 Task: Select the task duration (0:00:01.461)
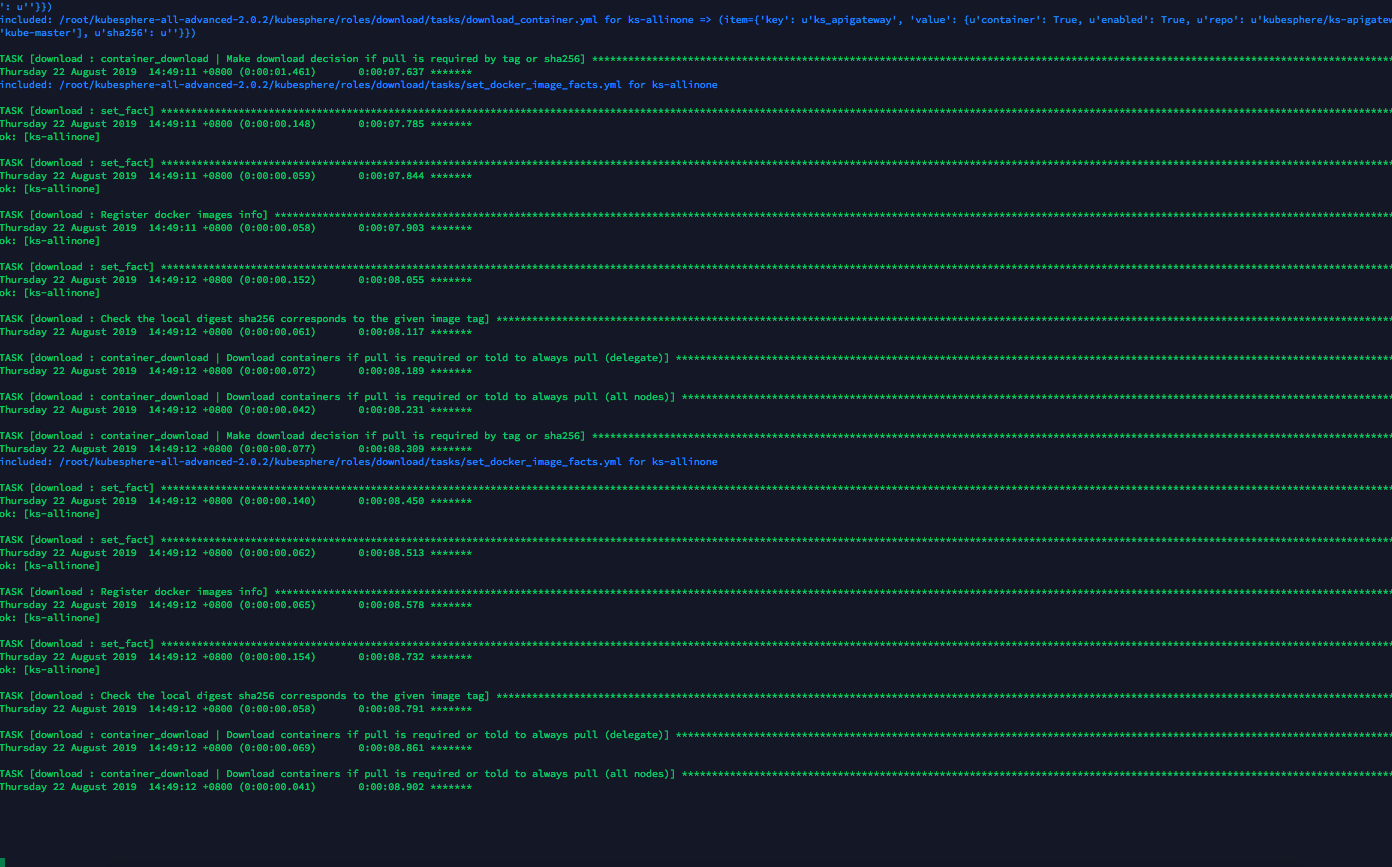click(x=277, y=72)
